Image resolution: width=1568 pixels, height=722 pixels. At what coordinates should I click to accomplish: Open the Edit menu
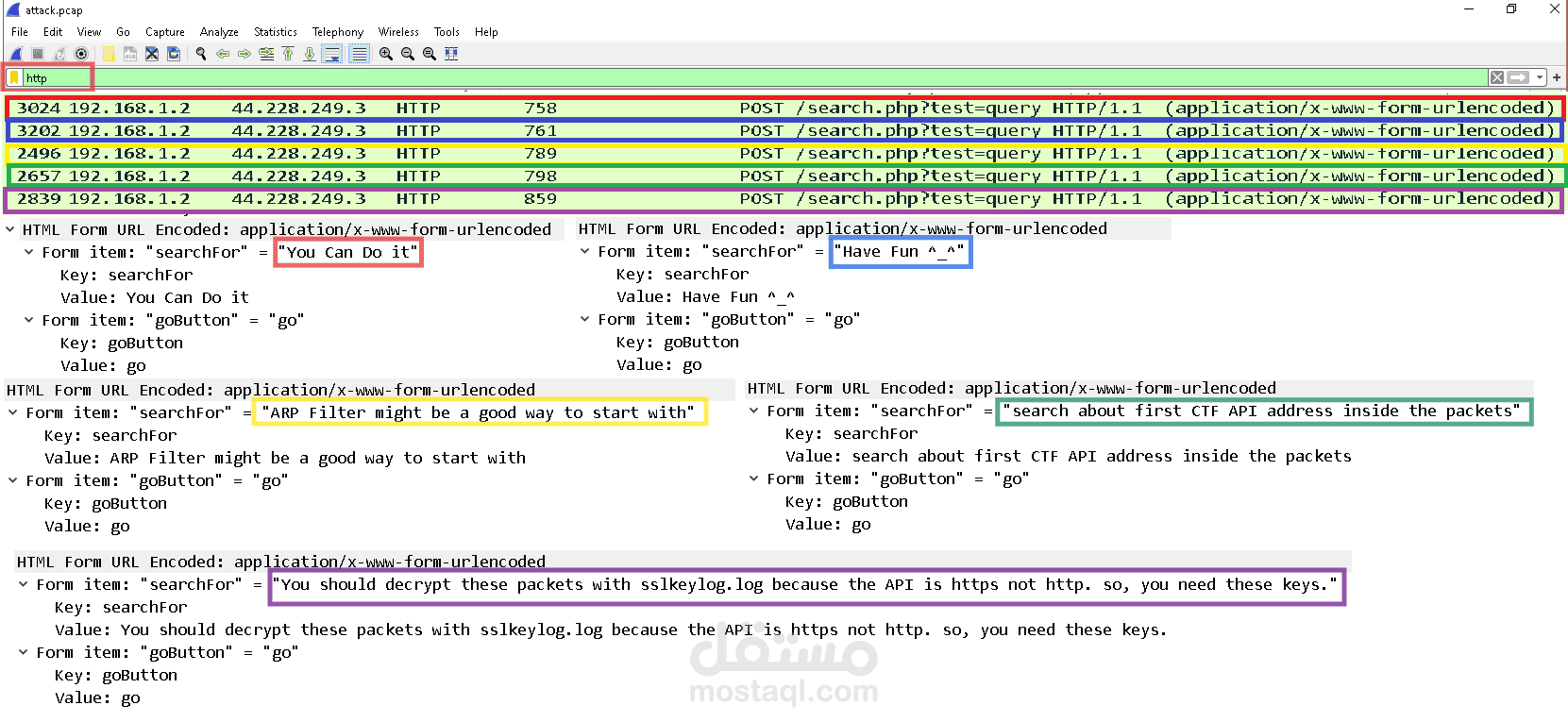(53, 32)
